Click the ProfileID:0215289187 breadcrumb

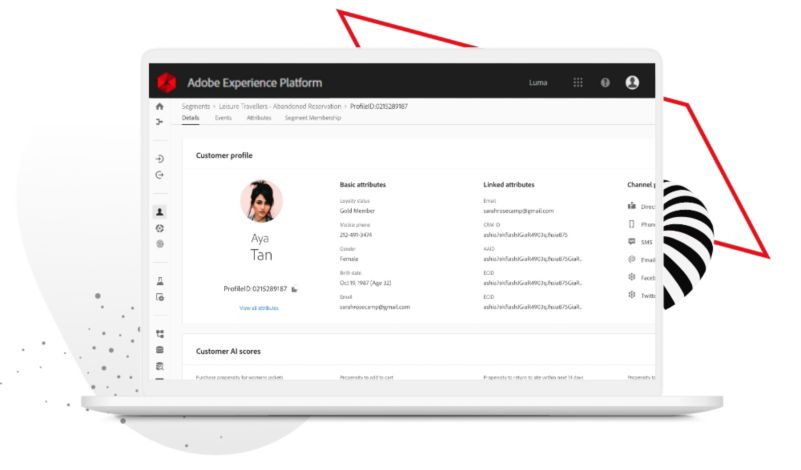point(379,106)
